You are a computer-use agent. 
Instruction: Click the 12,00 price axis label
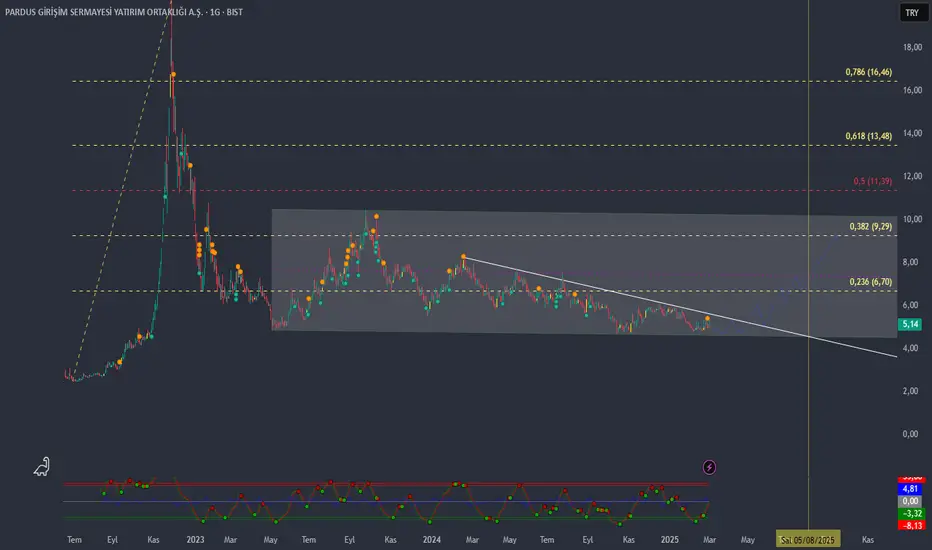[x=912, y=176]
